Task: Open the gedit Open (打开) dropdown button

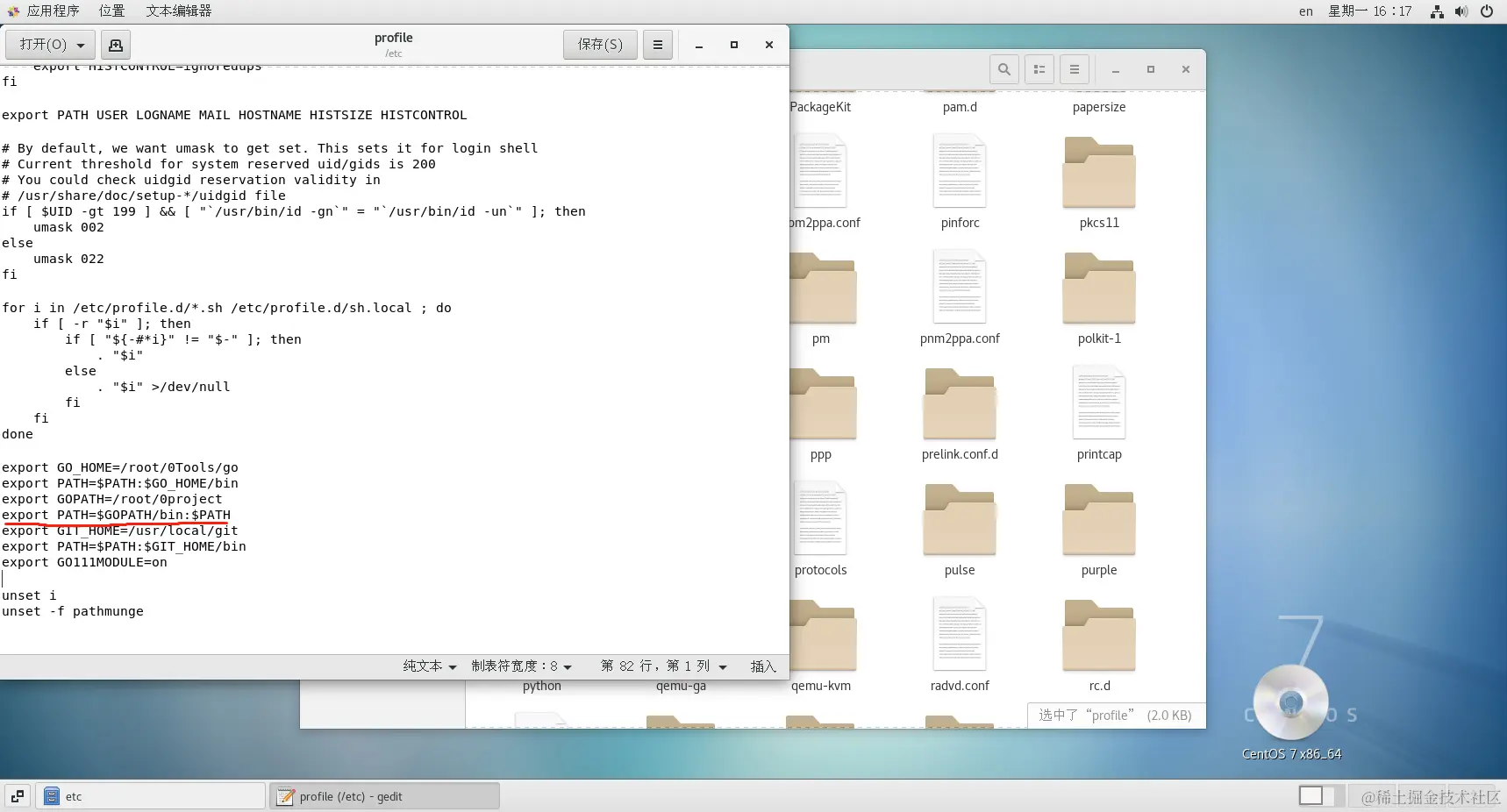Action: point(50,45)
